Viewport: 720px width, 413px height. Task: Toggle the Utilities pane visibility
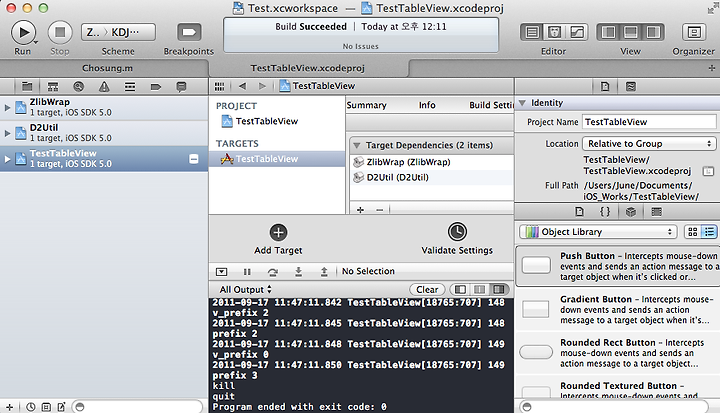click(x=653, y=32)
